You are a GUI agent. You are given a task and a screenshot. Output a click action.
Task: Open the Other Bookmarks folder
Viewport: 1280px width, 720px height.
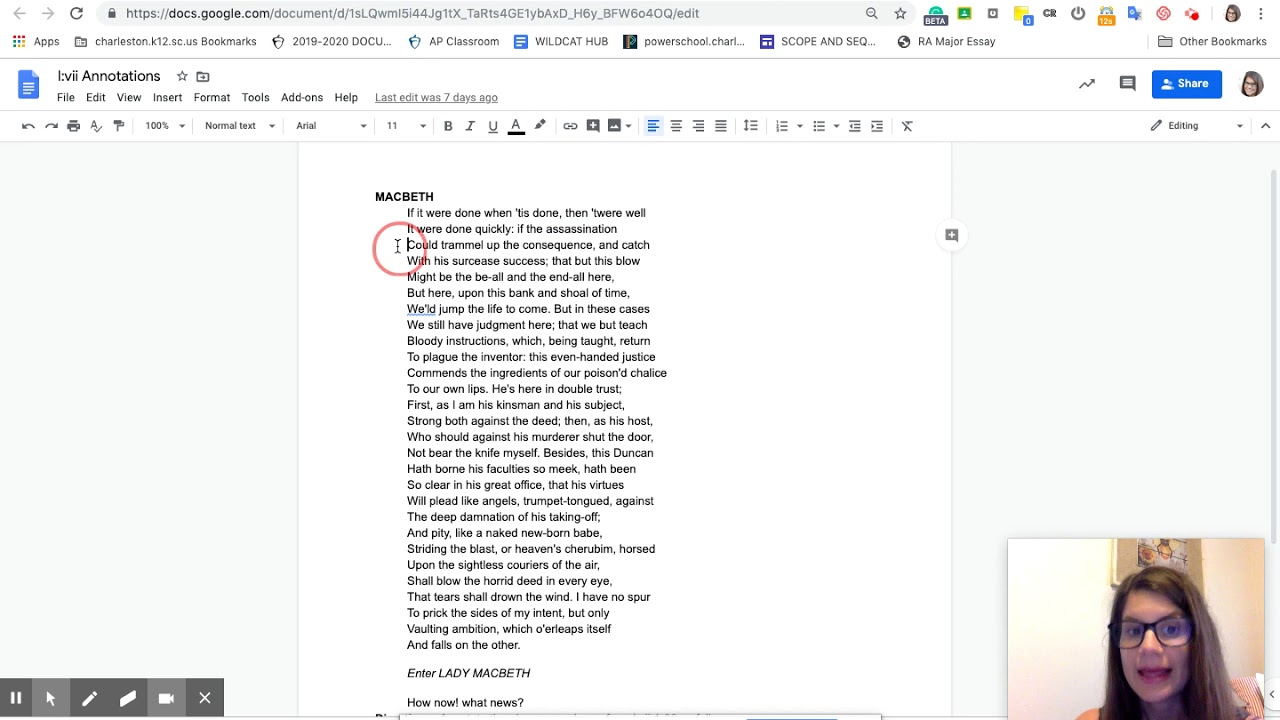[1212, 42]
